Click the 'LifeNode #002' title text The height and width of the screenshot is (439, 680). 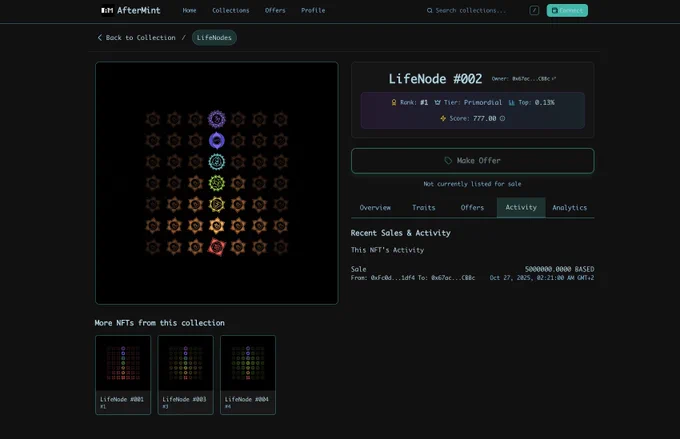[x=435, y=79]
